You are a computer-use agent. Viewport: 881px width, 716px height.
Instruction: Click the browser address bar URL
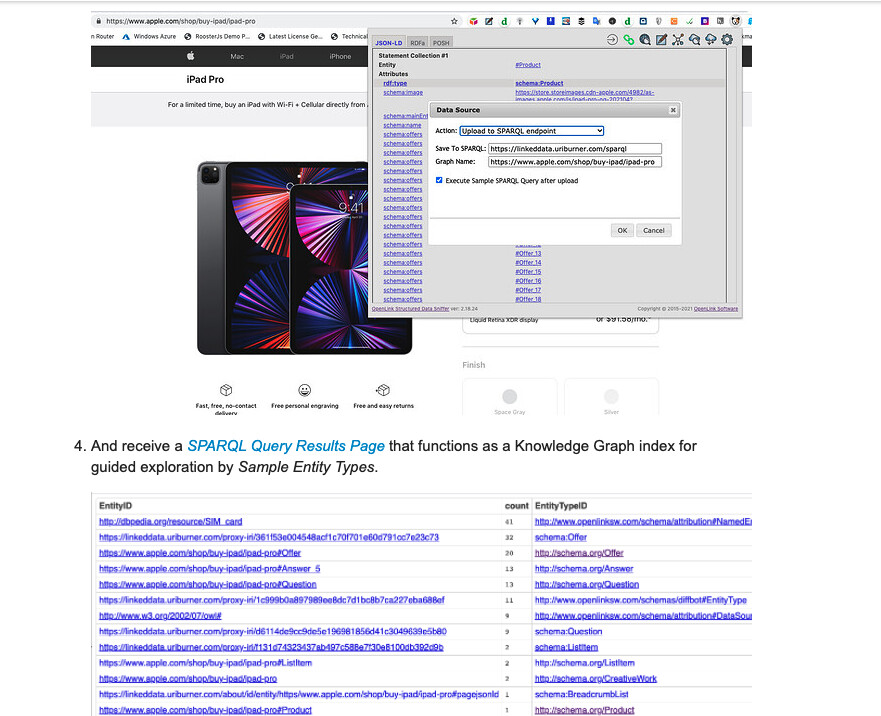pos(181,21)
